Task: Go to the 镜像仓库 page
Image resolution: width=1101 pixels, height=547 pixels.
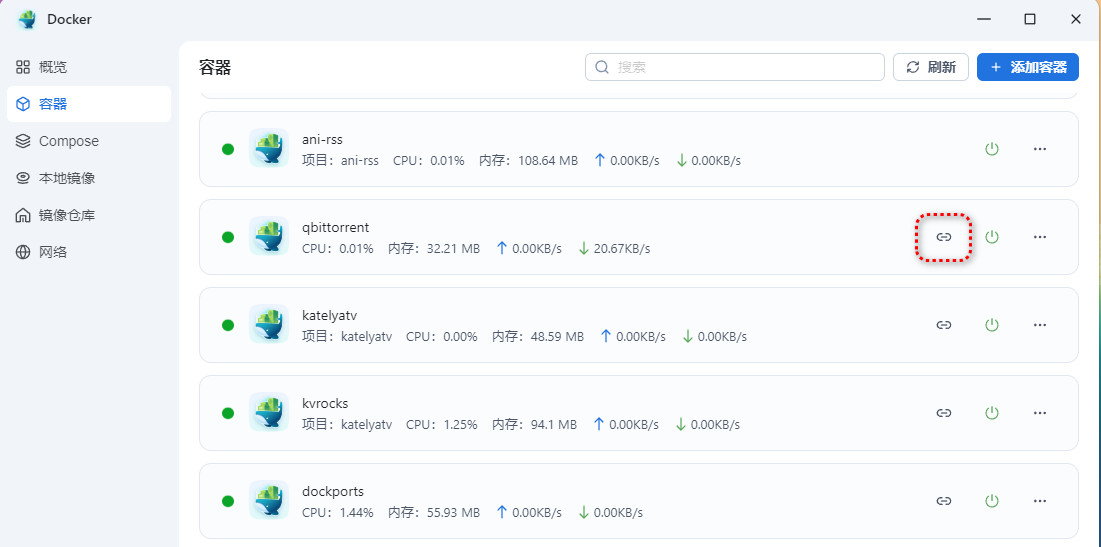Action: pos(67,215)
